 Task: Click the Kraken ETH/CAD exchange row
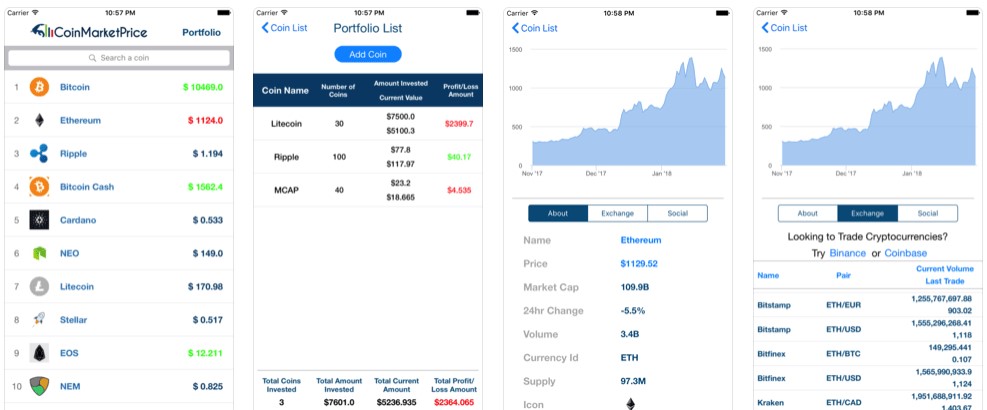866,402
